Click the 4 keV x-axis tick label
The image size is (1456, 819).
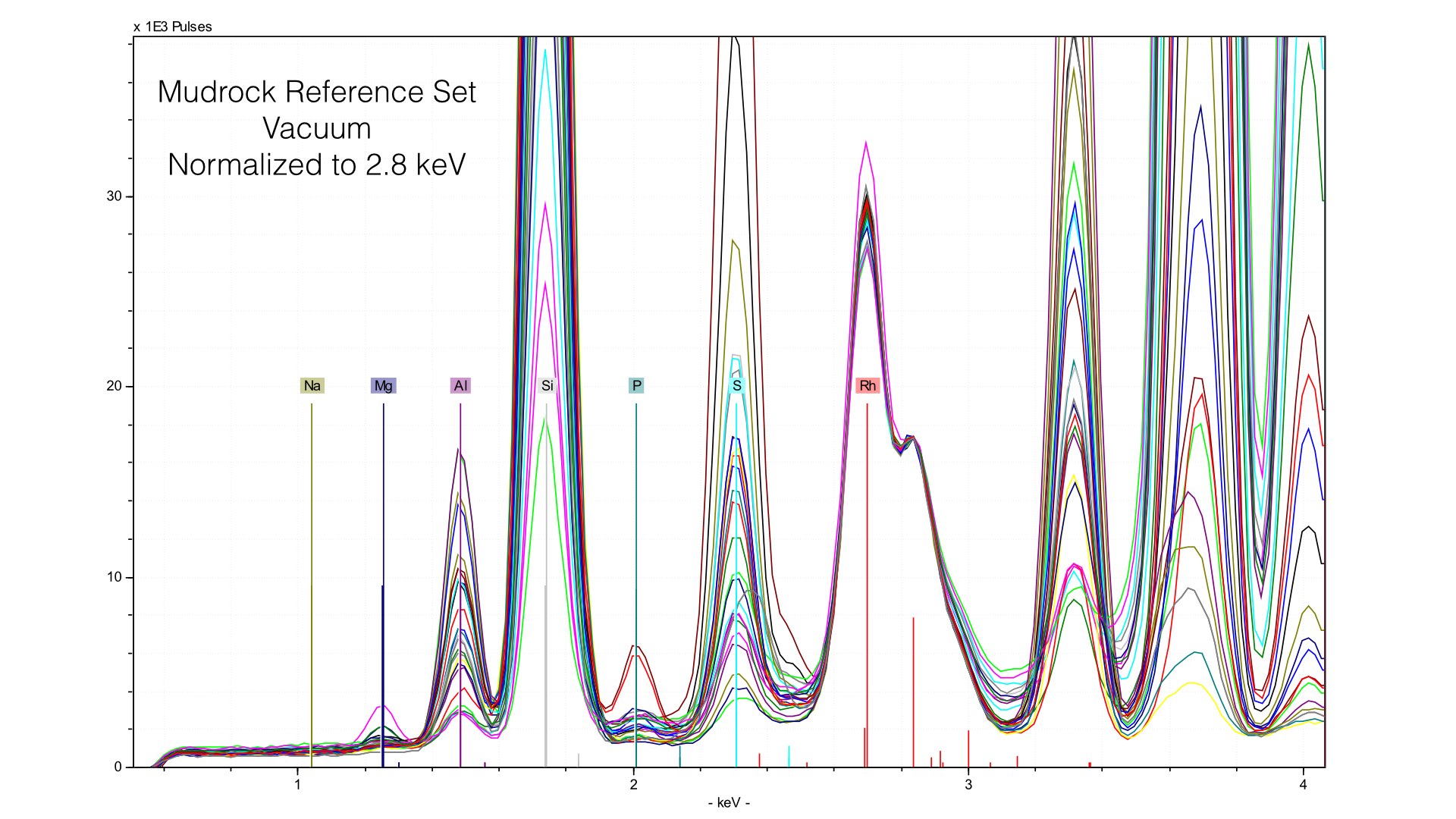(1304, 785)
